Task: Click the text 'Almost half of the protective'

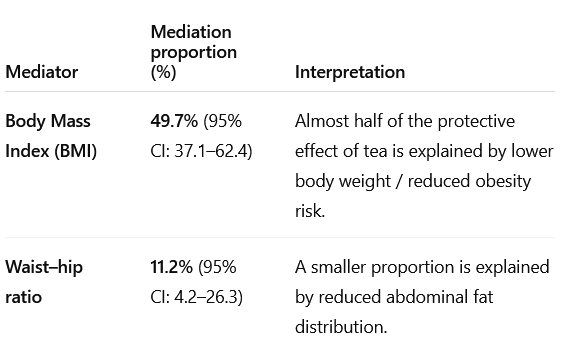Action: 405,121
